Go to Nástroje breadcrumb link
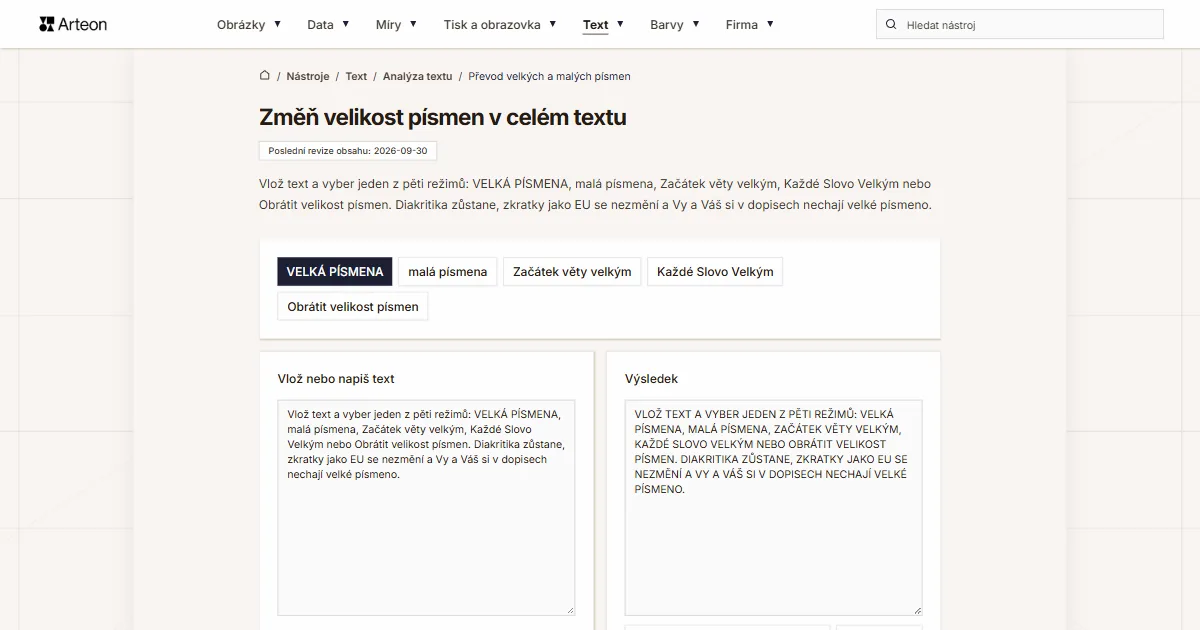Image resolution: width=1200 pixels, height=630 pixels. click(308, 76)
